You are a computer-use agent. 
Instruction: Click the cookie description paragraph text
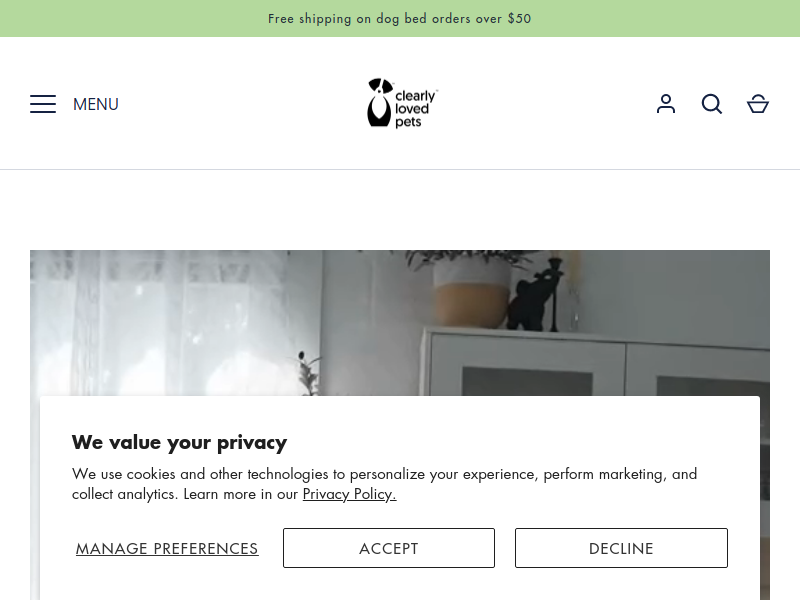(x=384, y=474)
